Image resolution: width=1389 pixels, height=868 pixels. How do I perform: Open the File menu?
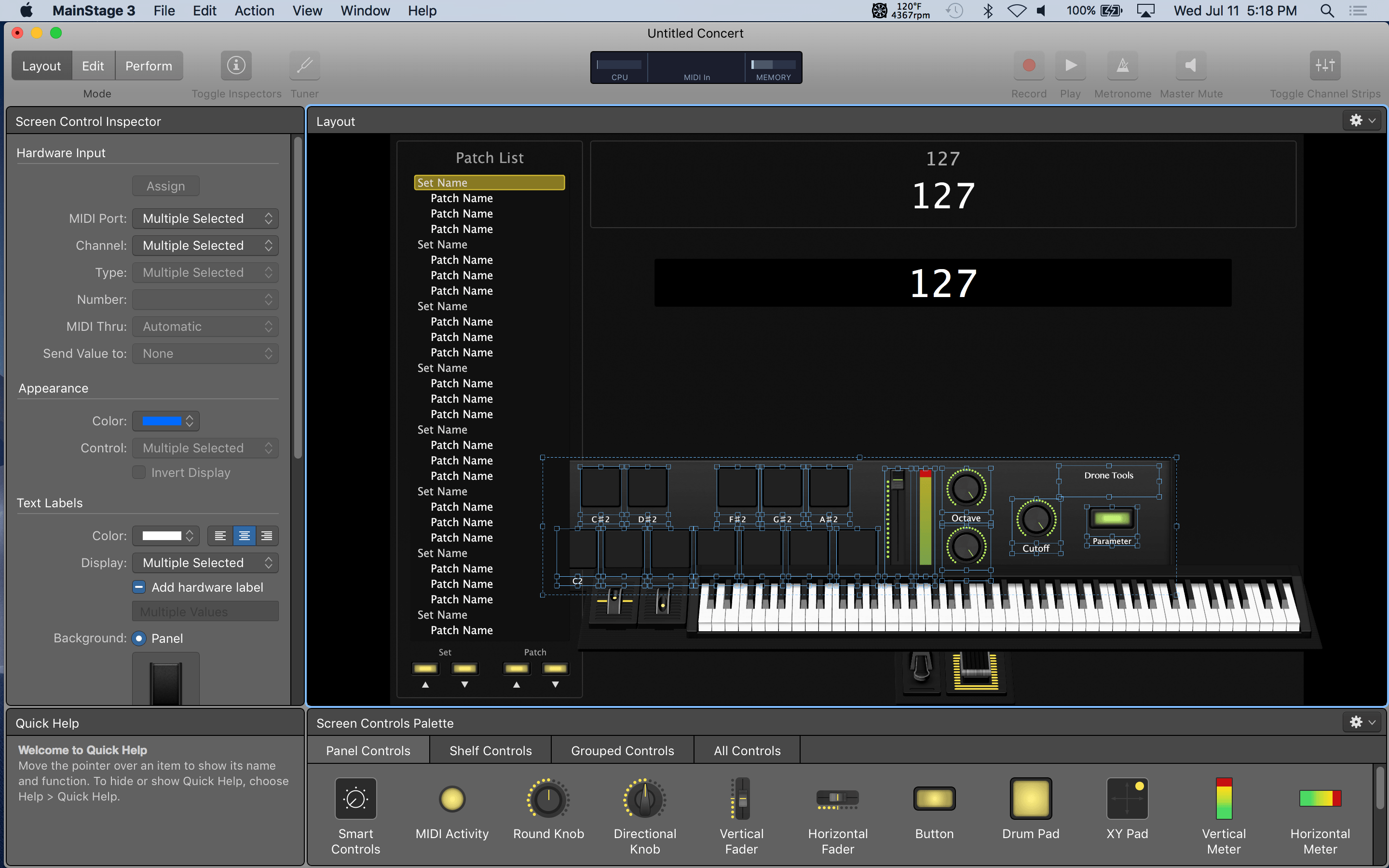(164, 11)
